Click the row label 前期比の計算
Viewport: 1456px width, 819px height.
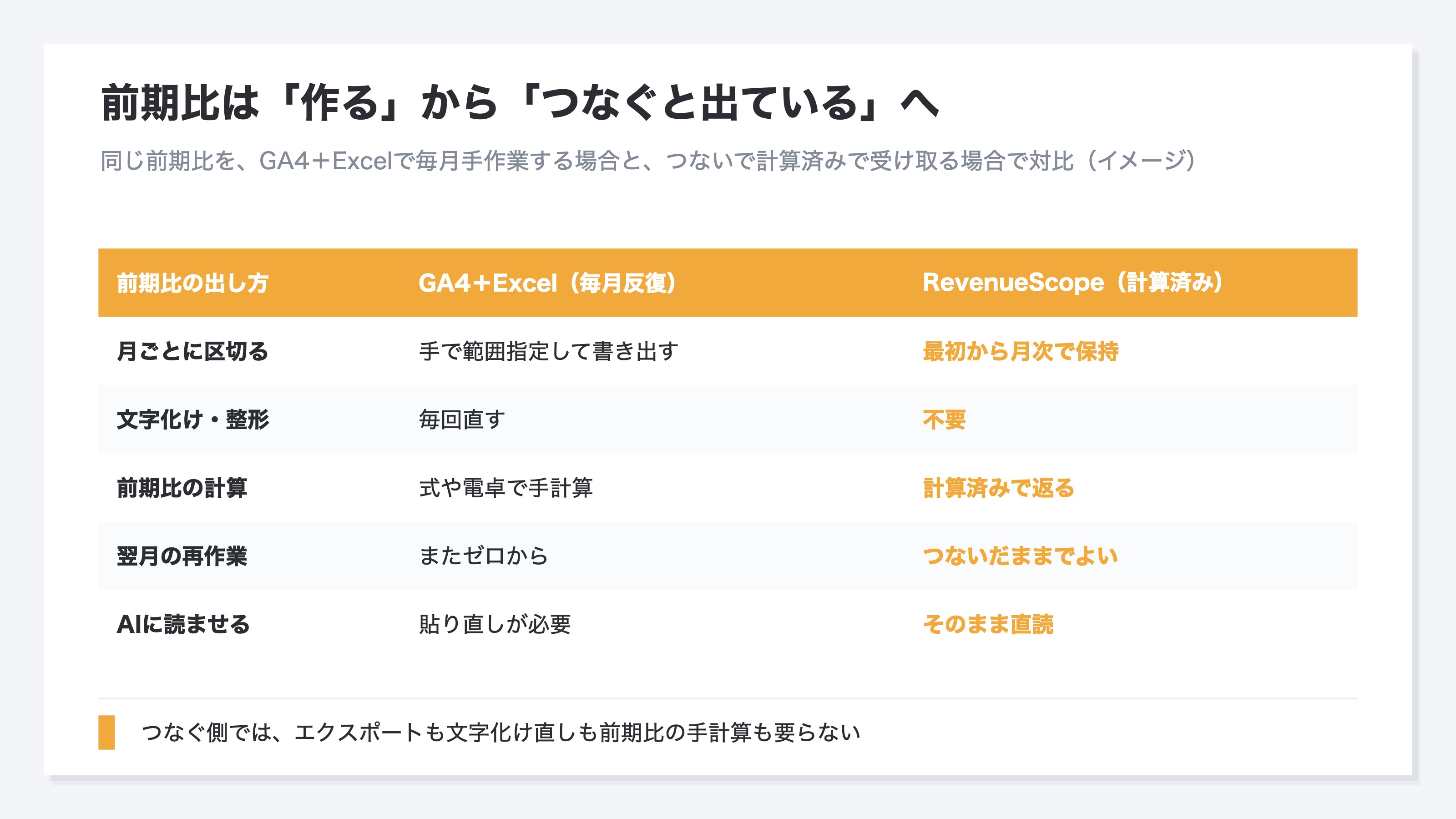click(x=182, y=488)
